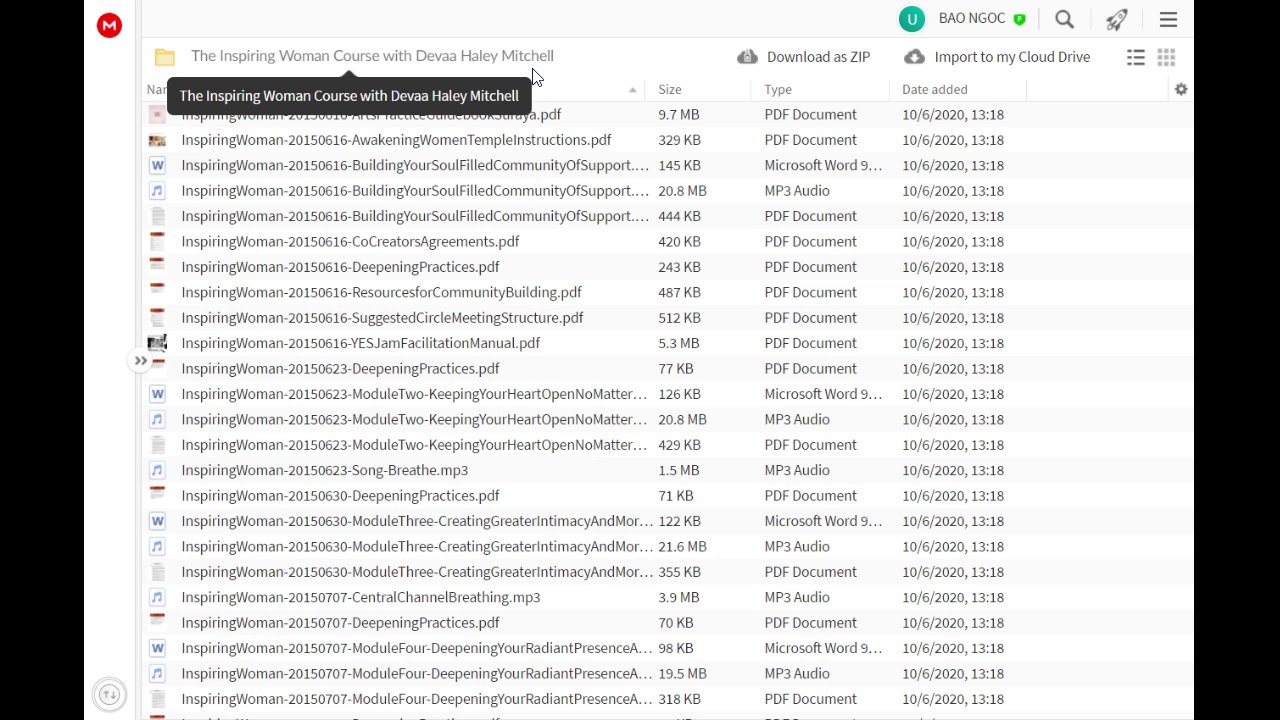The width and height of the screenshot is (1280, 720).
Task: Open the search magnifier icon
Action: (x=1065, y=19)
